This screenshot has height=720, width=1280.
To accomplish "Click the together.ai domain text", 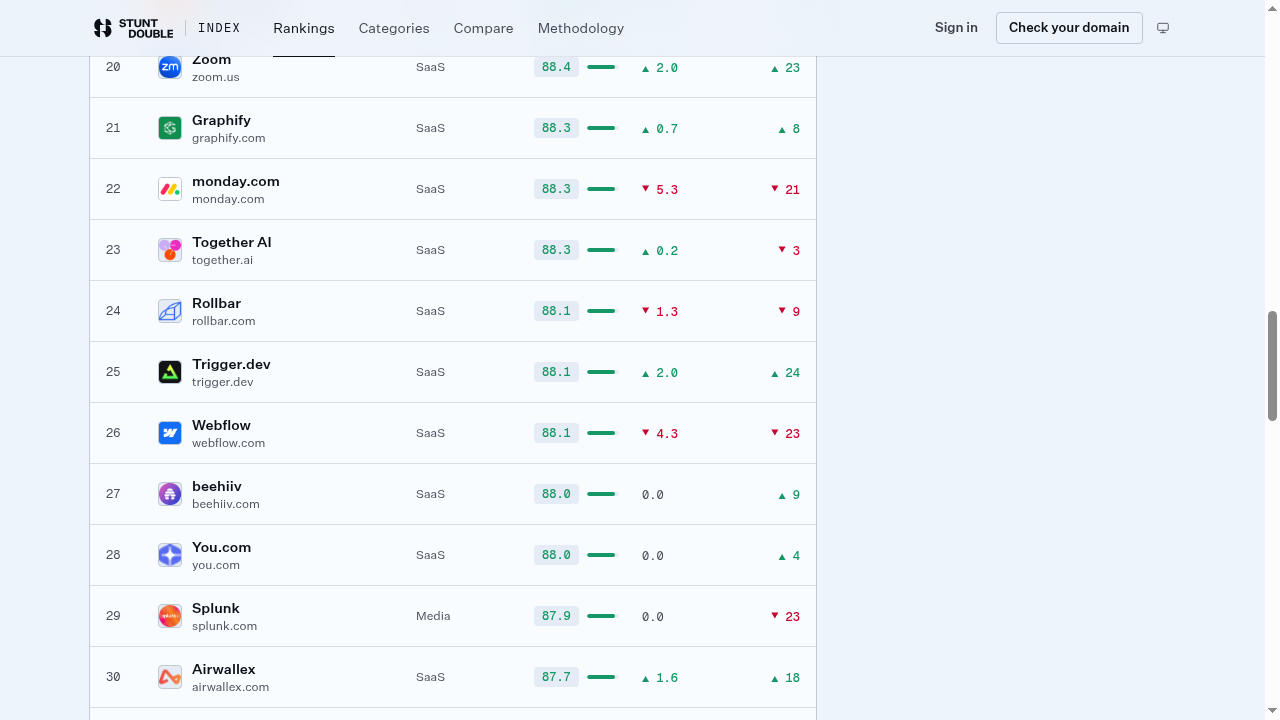I will pos(222,260).
